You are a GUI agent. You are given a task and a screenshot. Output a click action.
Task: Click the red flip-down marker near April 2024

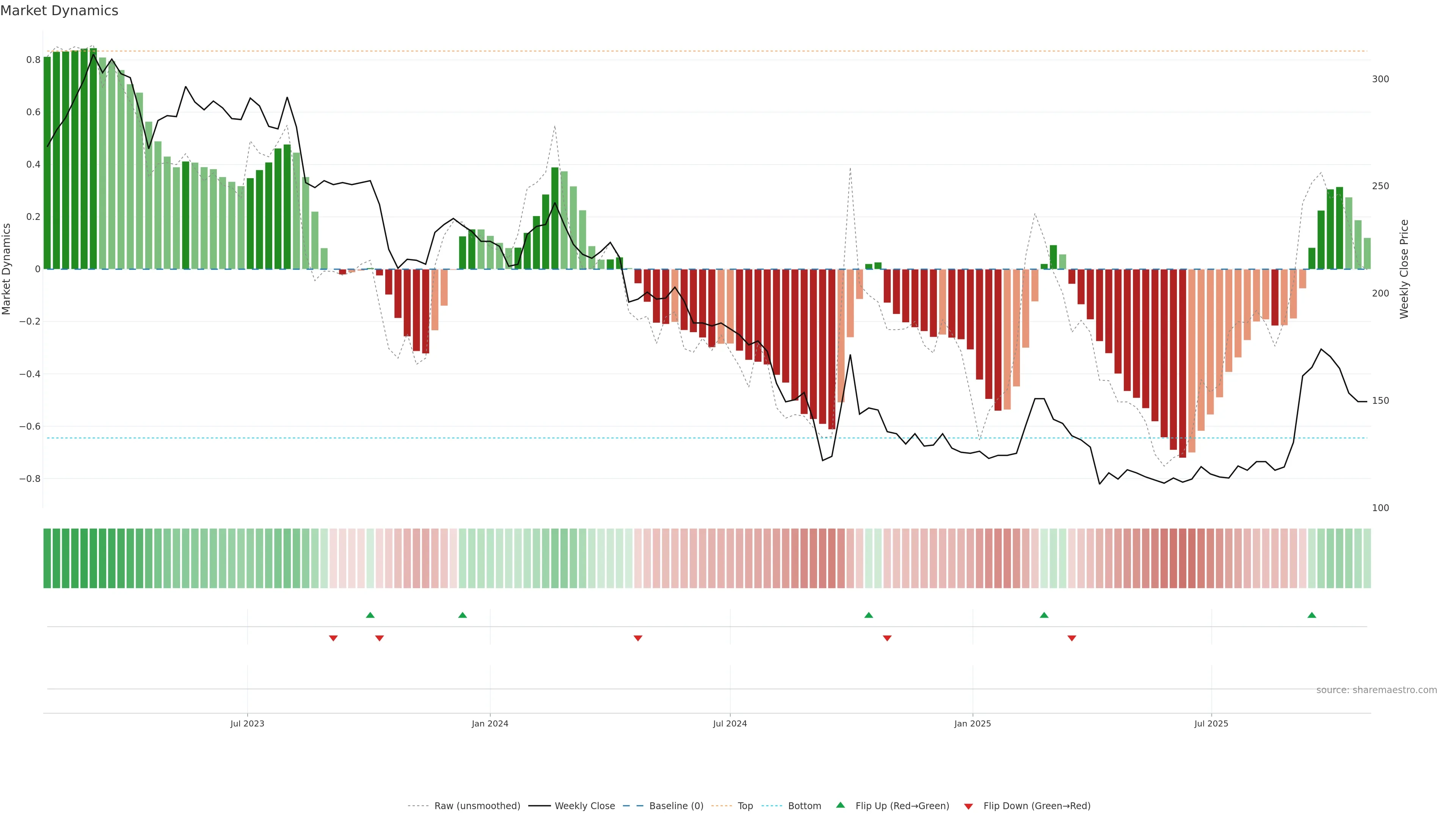click(x=638, y=638)
